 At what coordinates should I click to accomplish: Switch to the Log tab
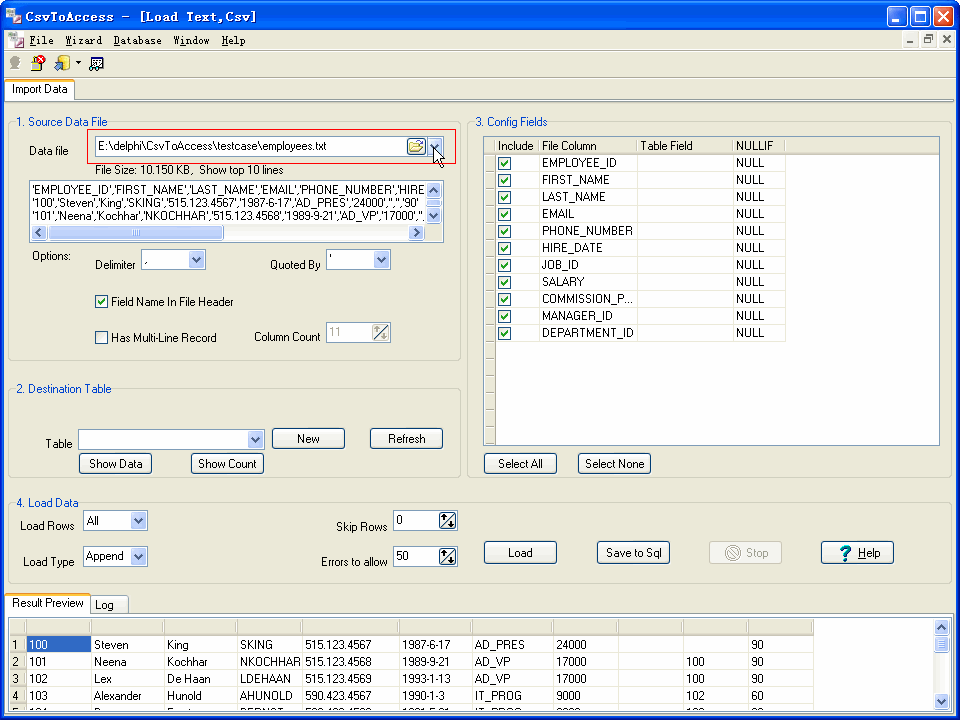click(109, 604)
